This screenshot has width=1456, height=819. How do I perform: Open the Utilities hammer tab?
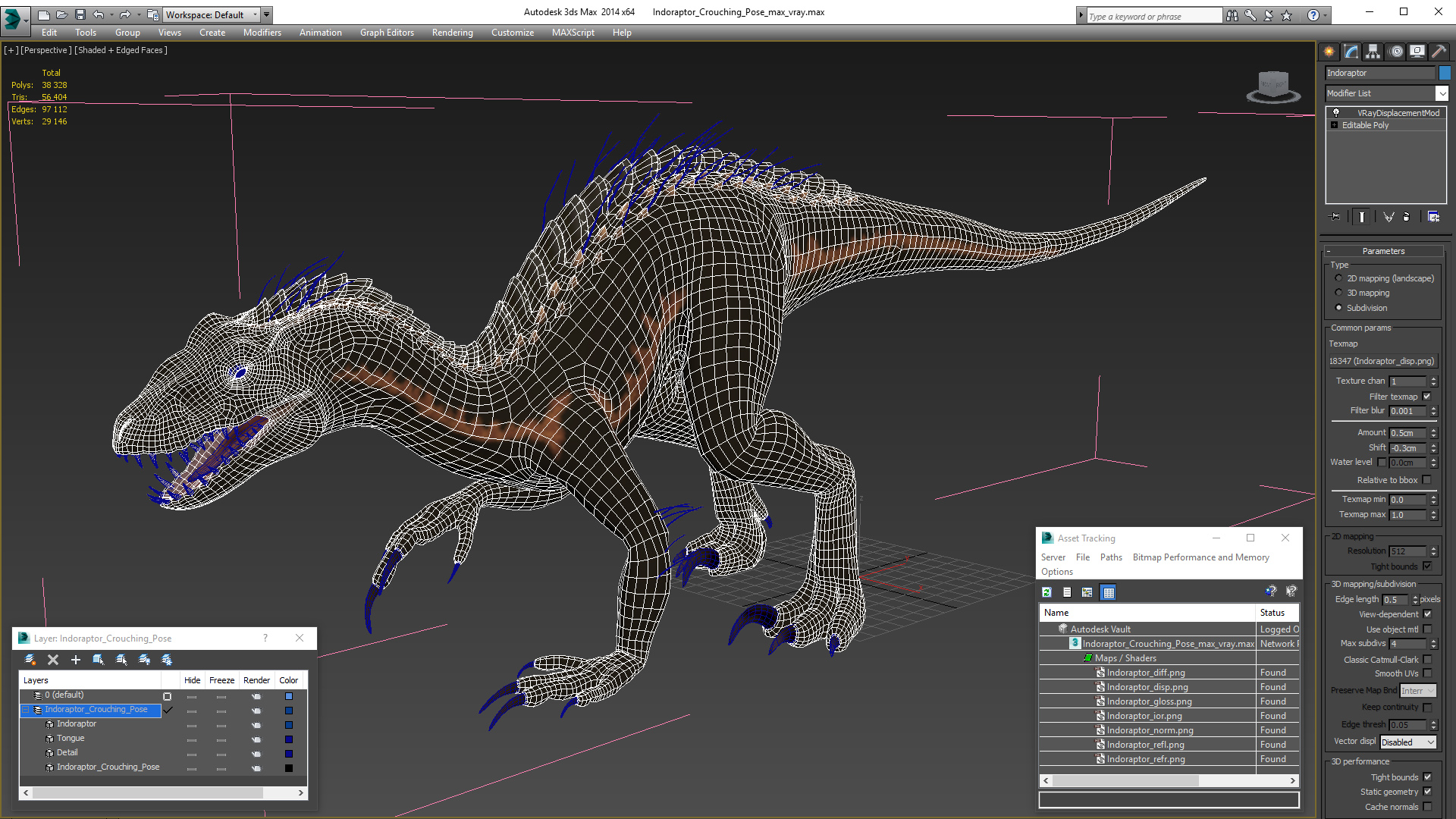[1438, 52]
